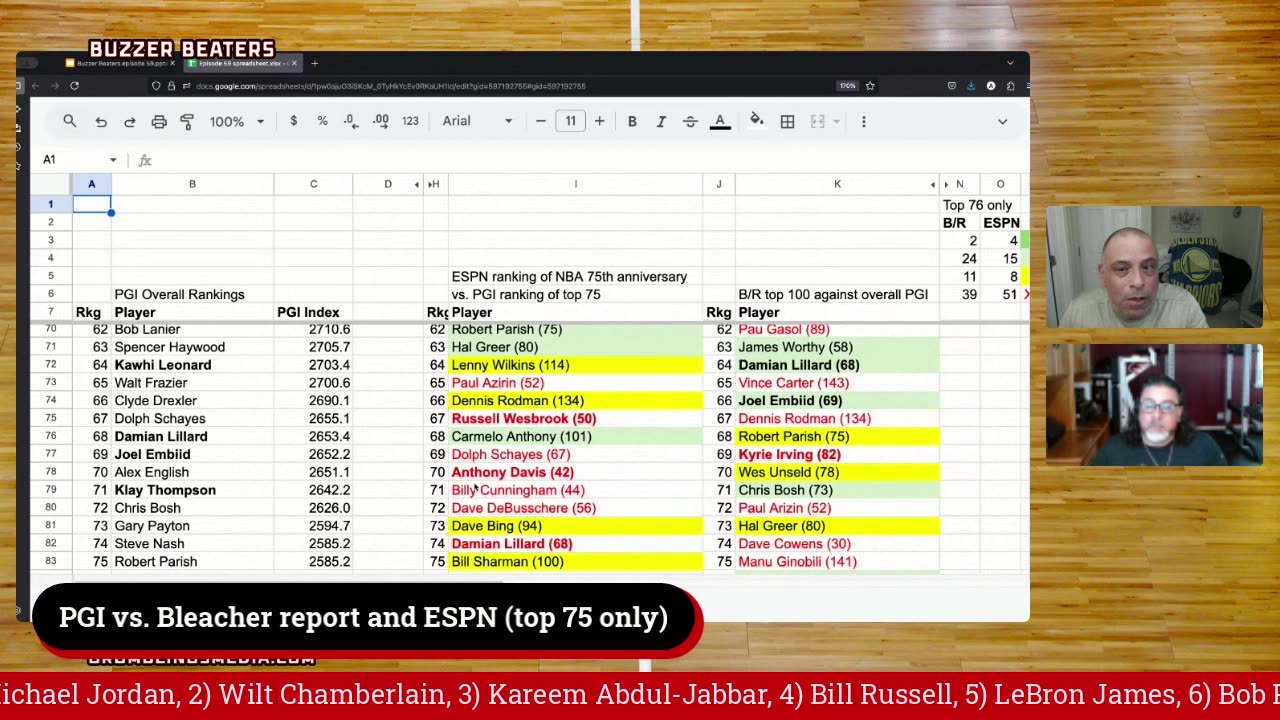Click the 'Kawhi Leonard' cell

coord(192,365)
